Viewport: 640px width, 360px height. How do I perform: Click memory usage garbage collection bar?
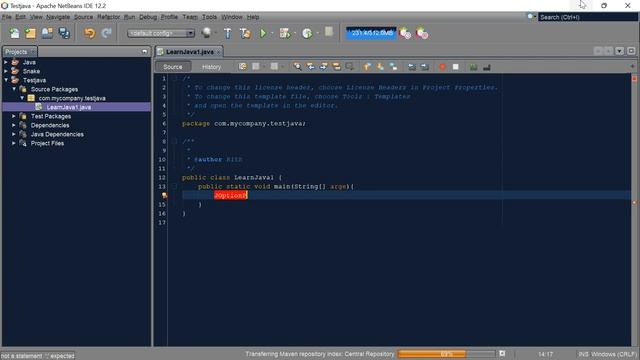click(x=371, y=33)
